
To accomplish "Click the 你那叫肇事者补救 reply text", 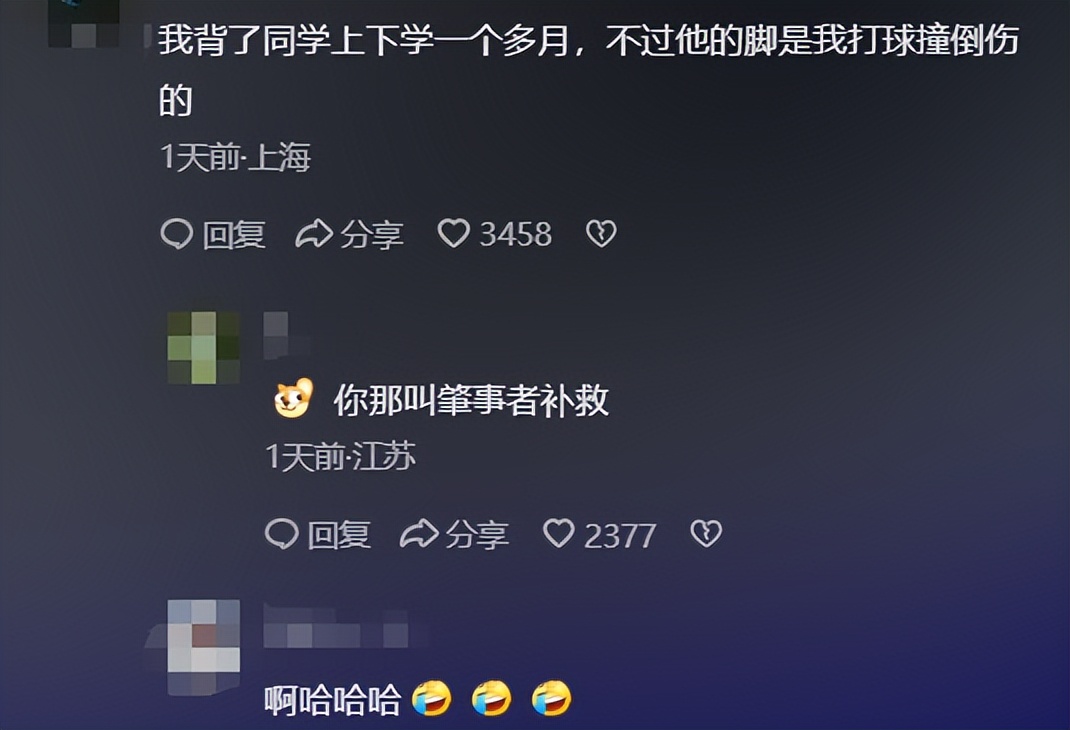I will point(471,400).
